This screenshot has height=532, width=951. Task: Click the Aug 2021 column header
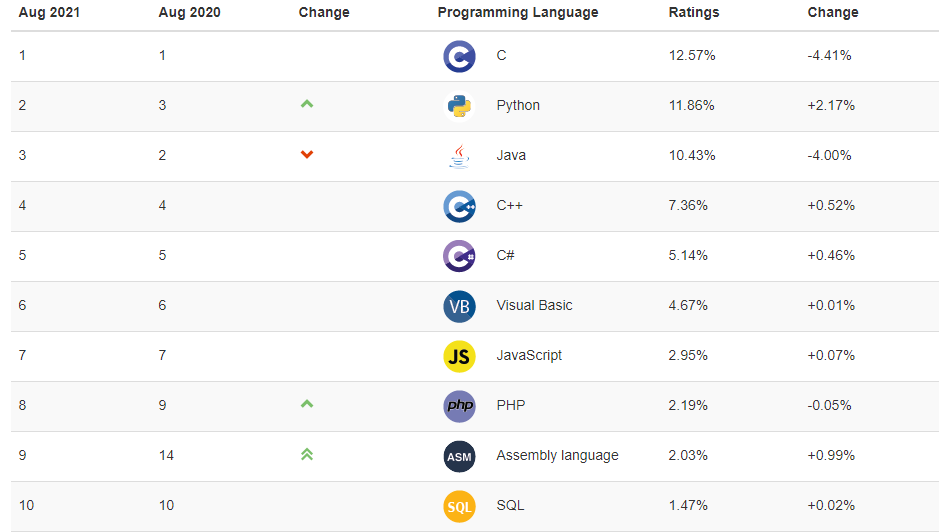tap(50, 13)
